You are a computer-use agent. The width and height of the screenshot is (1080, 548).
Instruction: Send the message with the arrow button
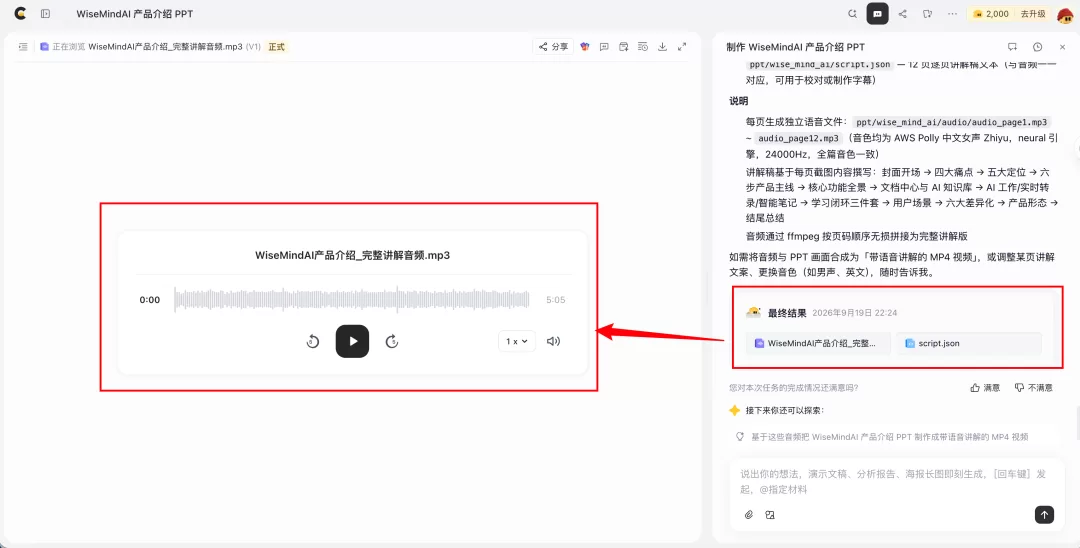(1044, 514)
